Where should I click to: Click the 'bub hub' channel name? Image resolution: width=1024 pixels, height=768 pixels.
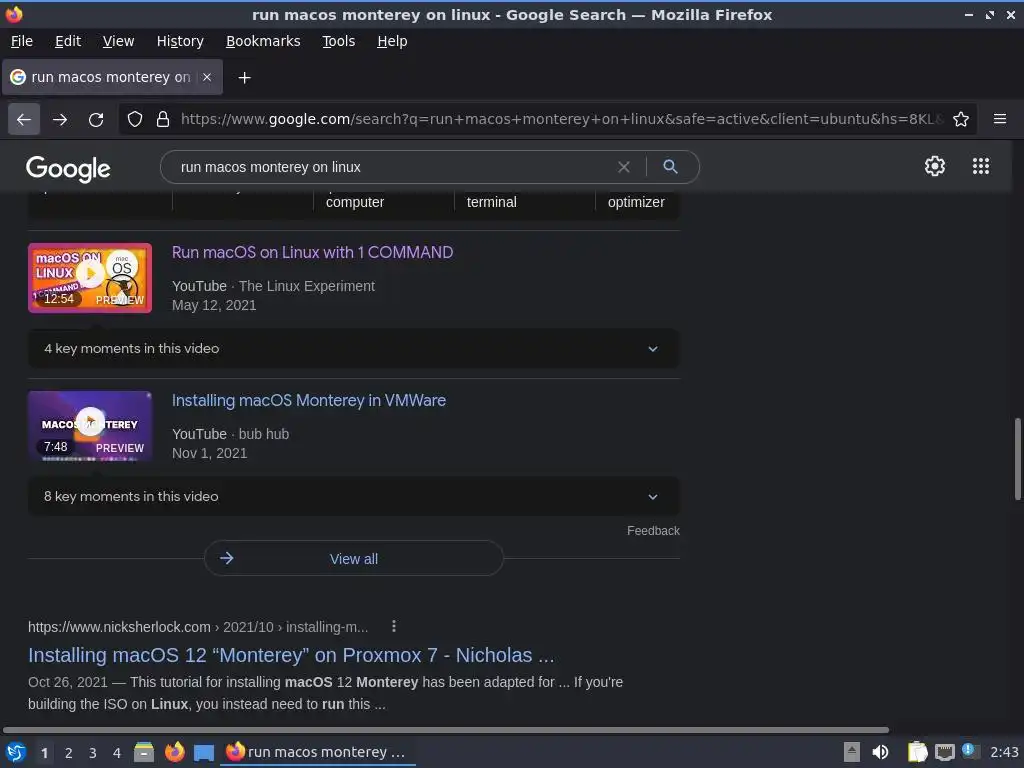[264, 434]
